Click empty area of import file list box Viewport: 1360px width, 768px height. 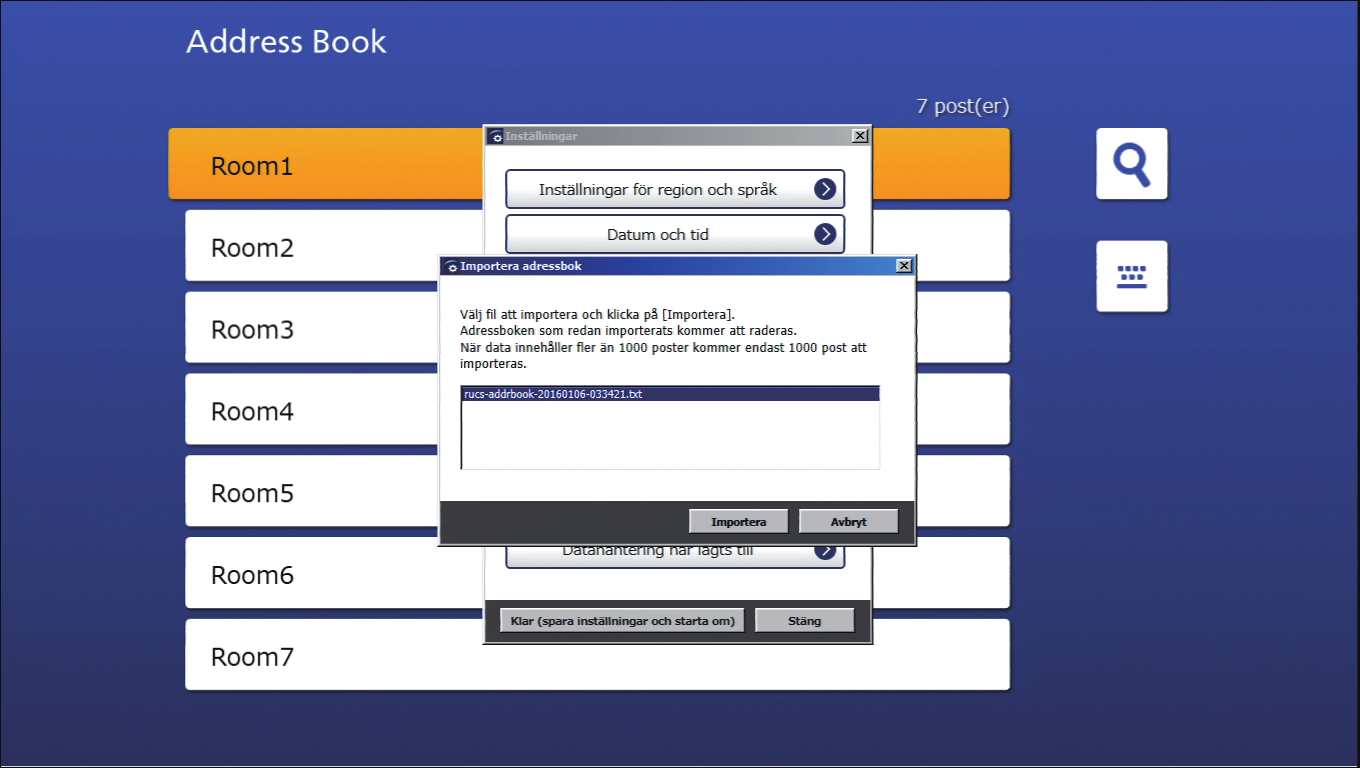point(670,435)
